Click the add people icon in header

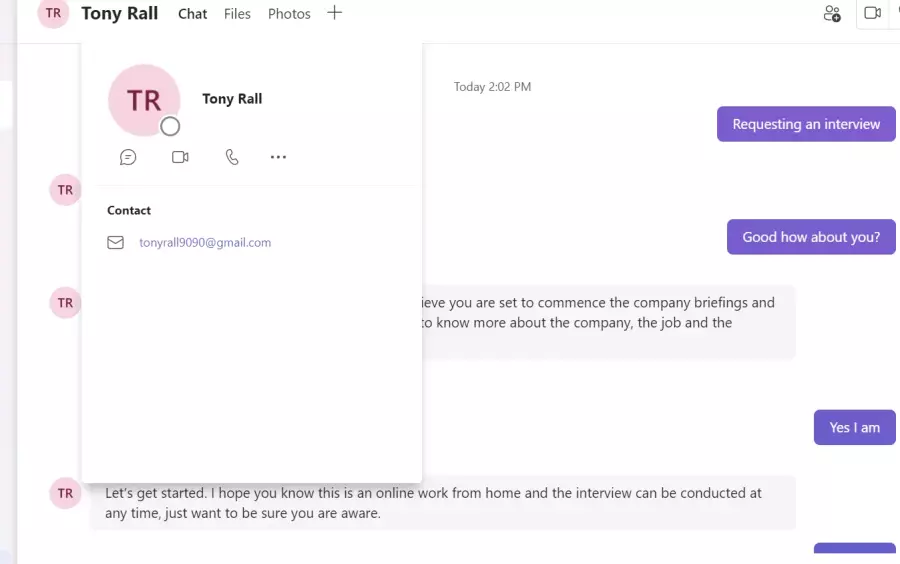[832, 13]
